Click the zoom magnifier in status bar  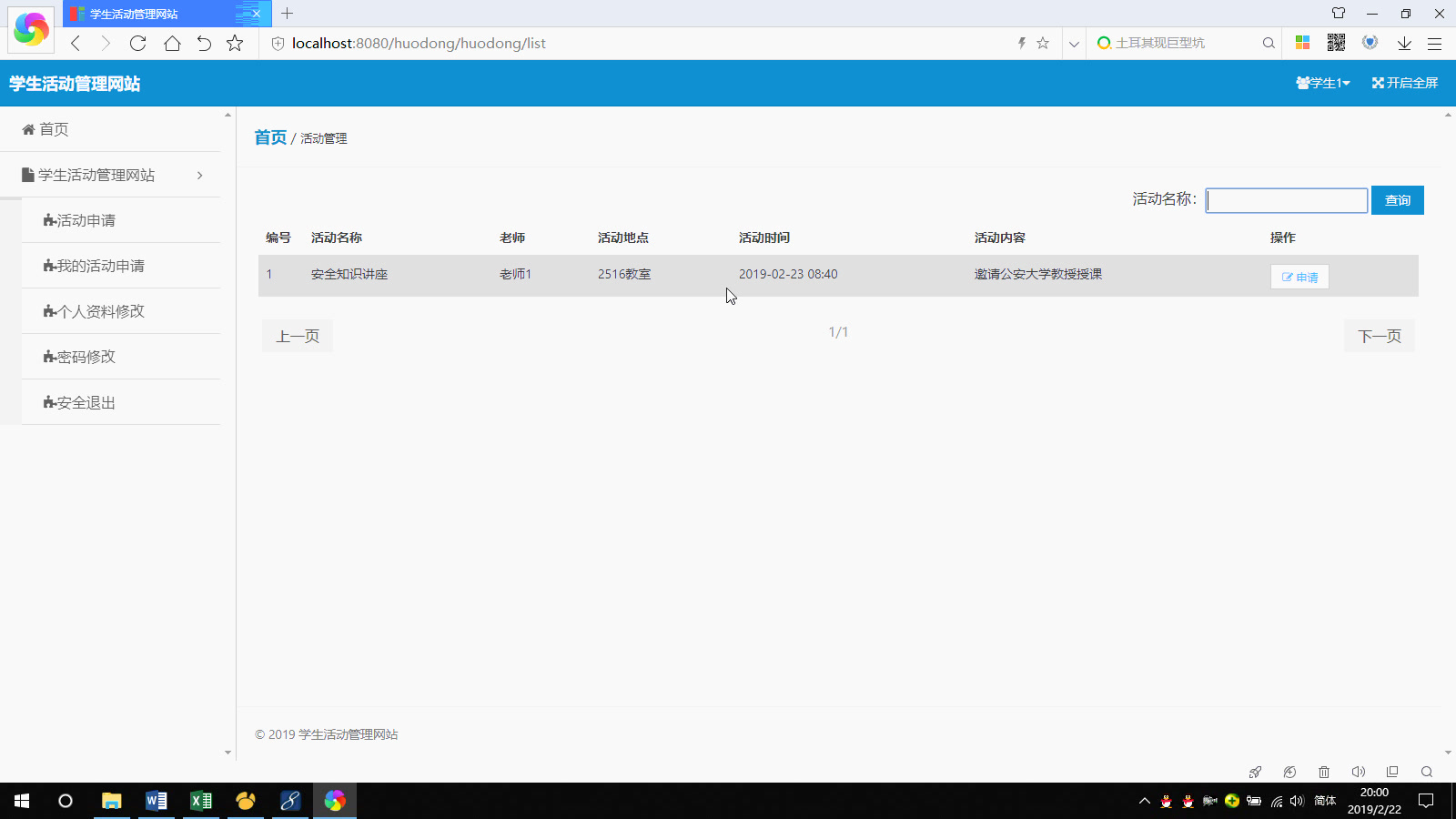tap(1427, 772)
